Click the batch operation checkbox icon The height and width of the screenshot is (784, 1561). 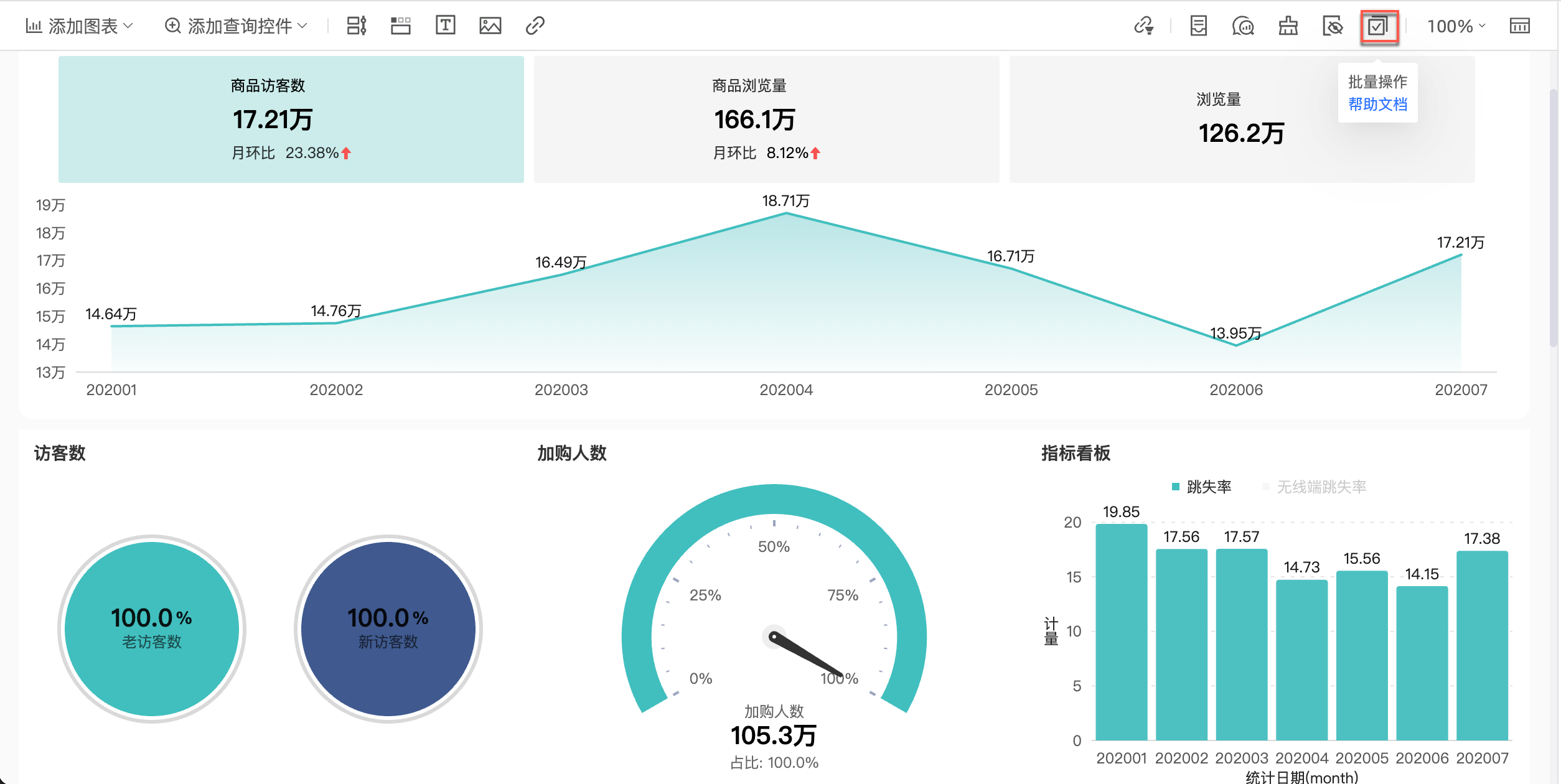point(1379,27)
